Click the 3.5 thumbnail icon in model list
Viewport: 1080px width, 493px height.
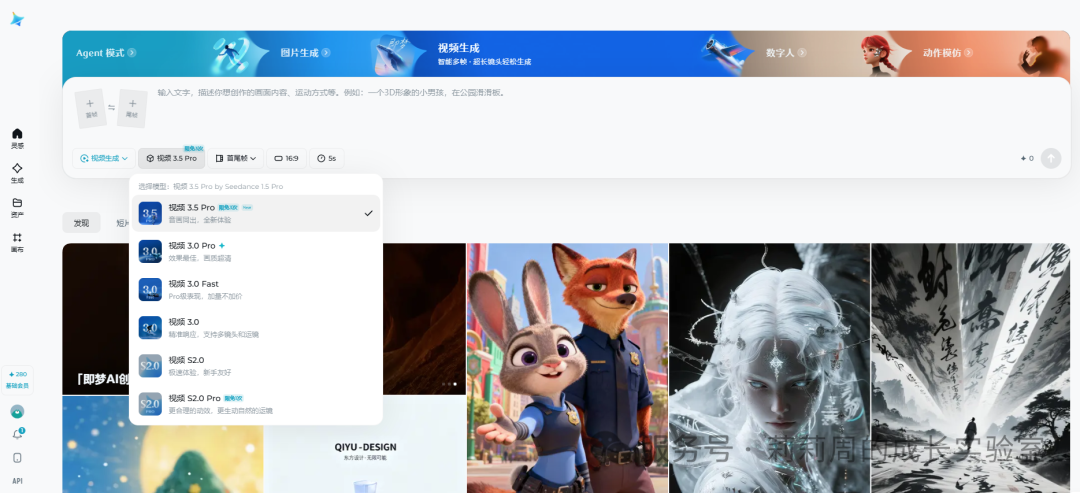(x=150, y=213)
